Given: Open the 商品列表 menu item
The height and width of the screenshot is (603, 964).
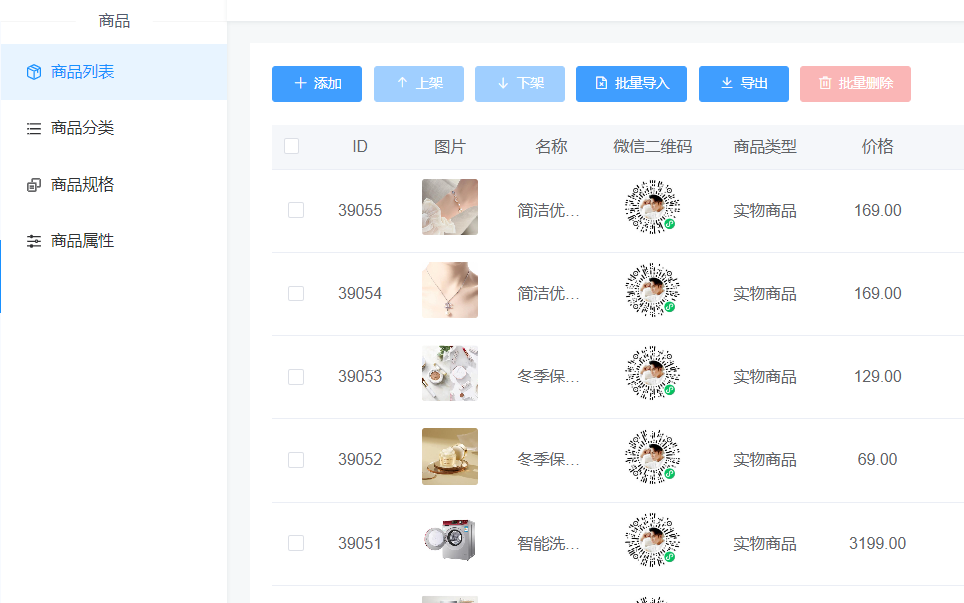Looking at the screenshot, I should [x=114, y=72].
